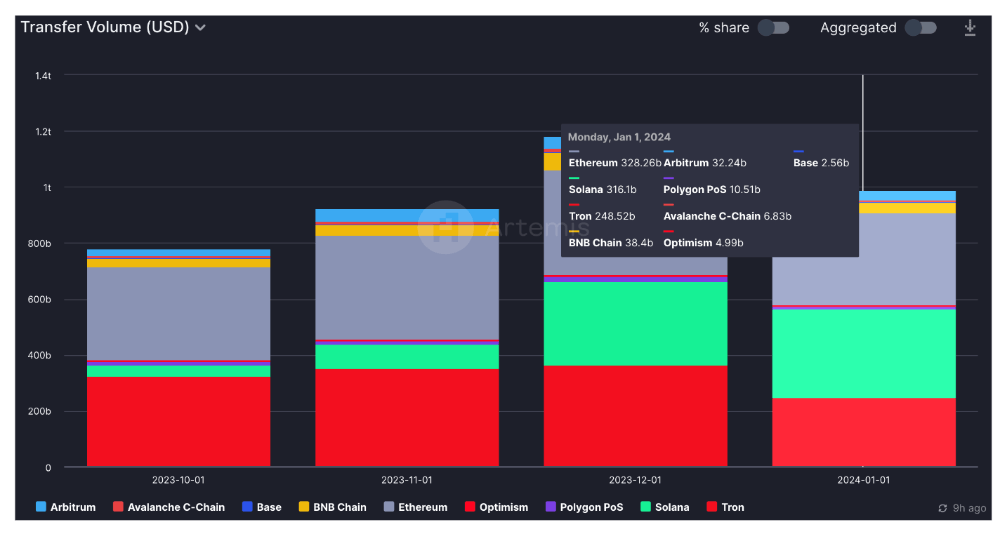The height and width of the screenshot is (534, 1000).
Task: Turn on the Aggregated toggle
Action: [x=920, y=27]
